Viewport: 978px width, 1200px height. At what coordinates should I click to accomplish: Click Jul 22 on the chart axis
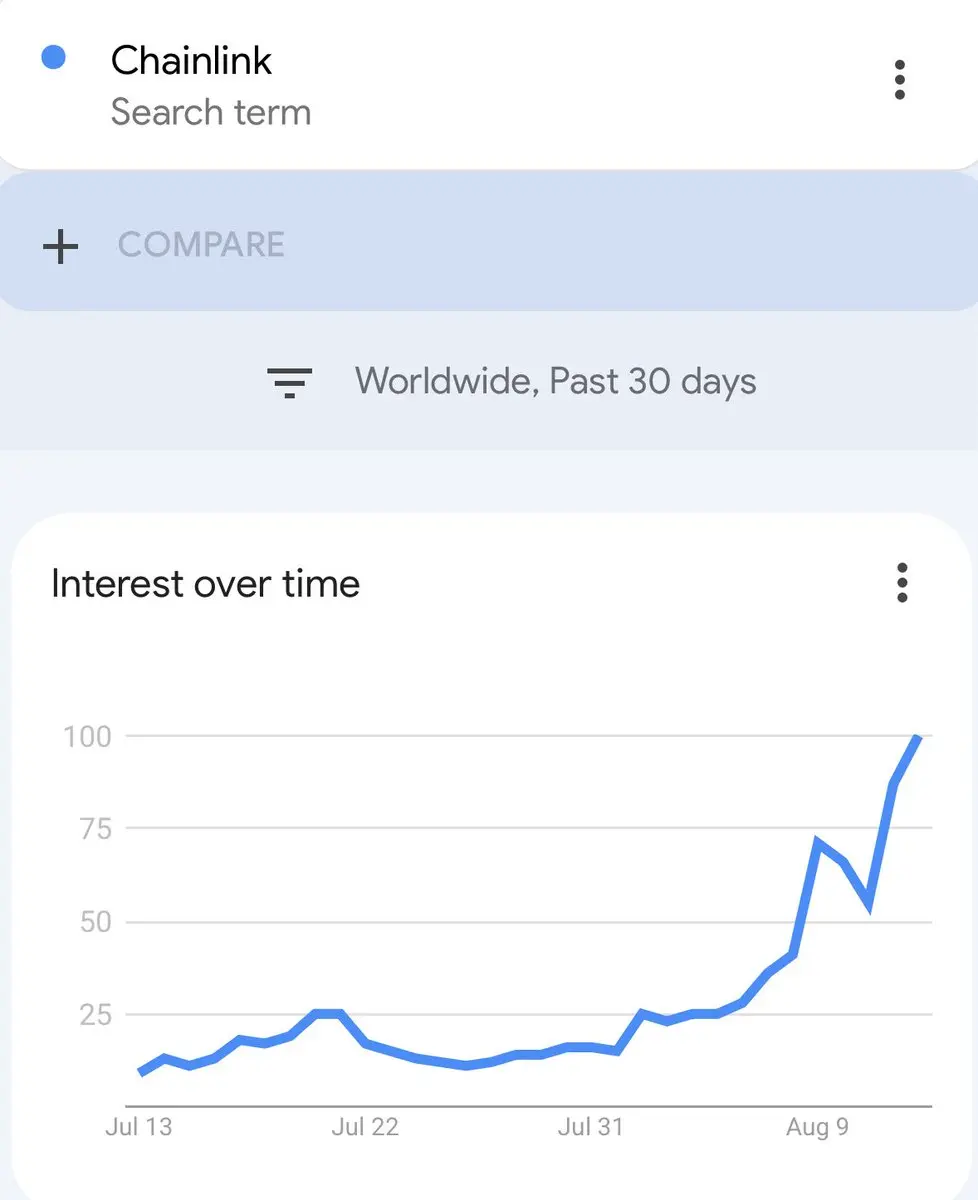pos(365,1127)
